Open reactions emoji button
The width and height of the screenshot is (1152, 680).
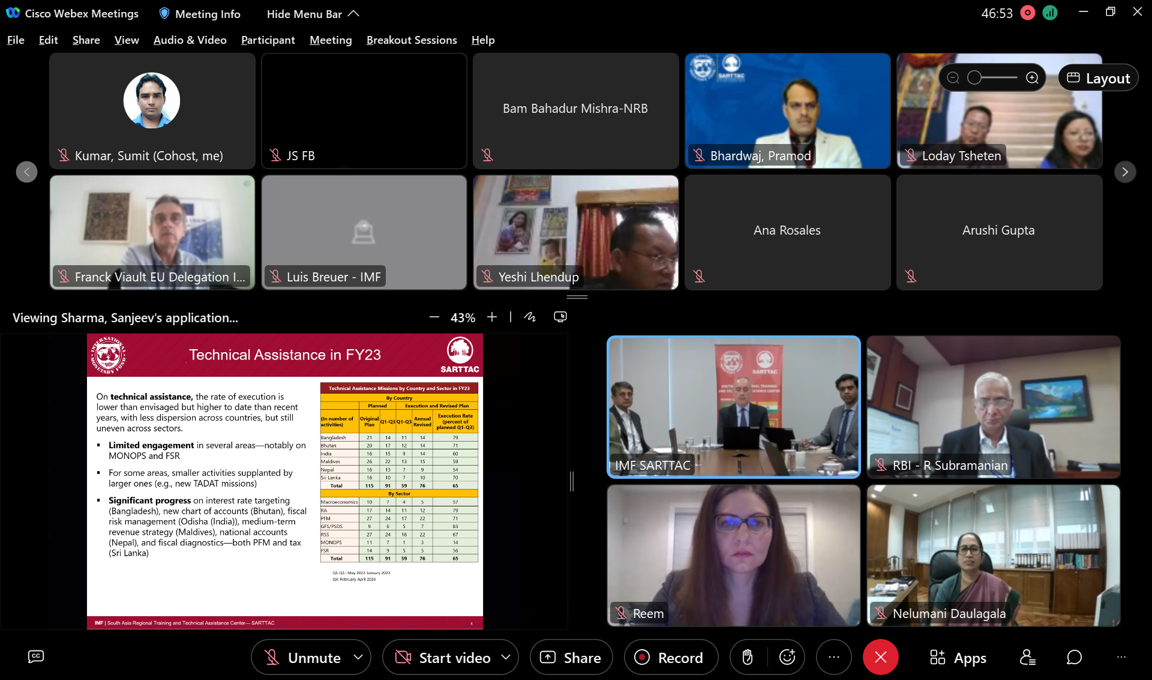click(788, 657)
